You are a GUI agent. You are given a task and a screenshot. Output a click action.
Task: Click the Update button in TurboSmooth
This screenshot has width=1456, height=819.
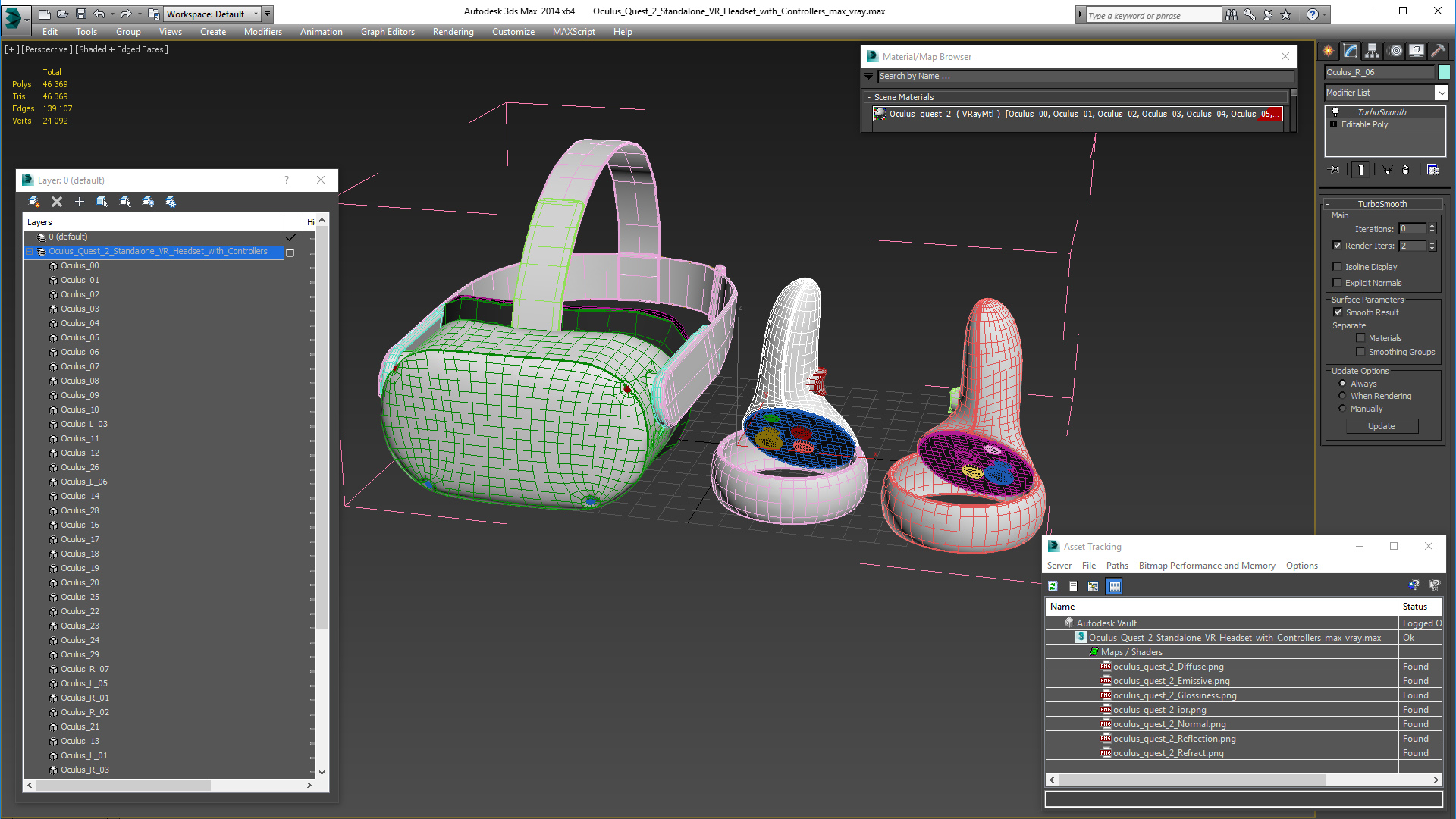[x=1381, y=426]
